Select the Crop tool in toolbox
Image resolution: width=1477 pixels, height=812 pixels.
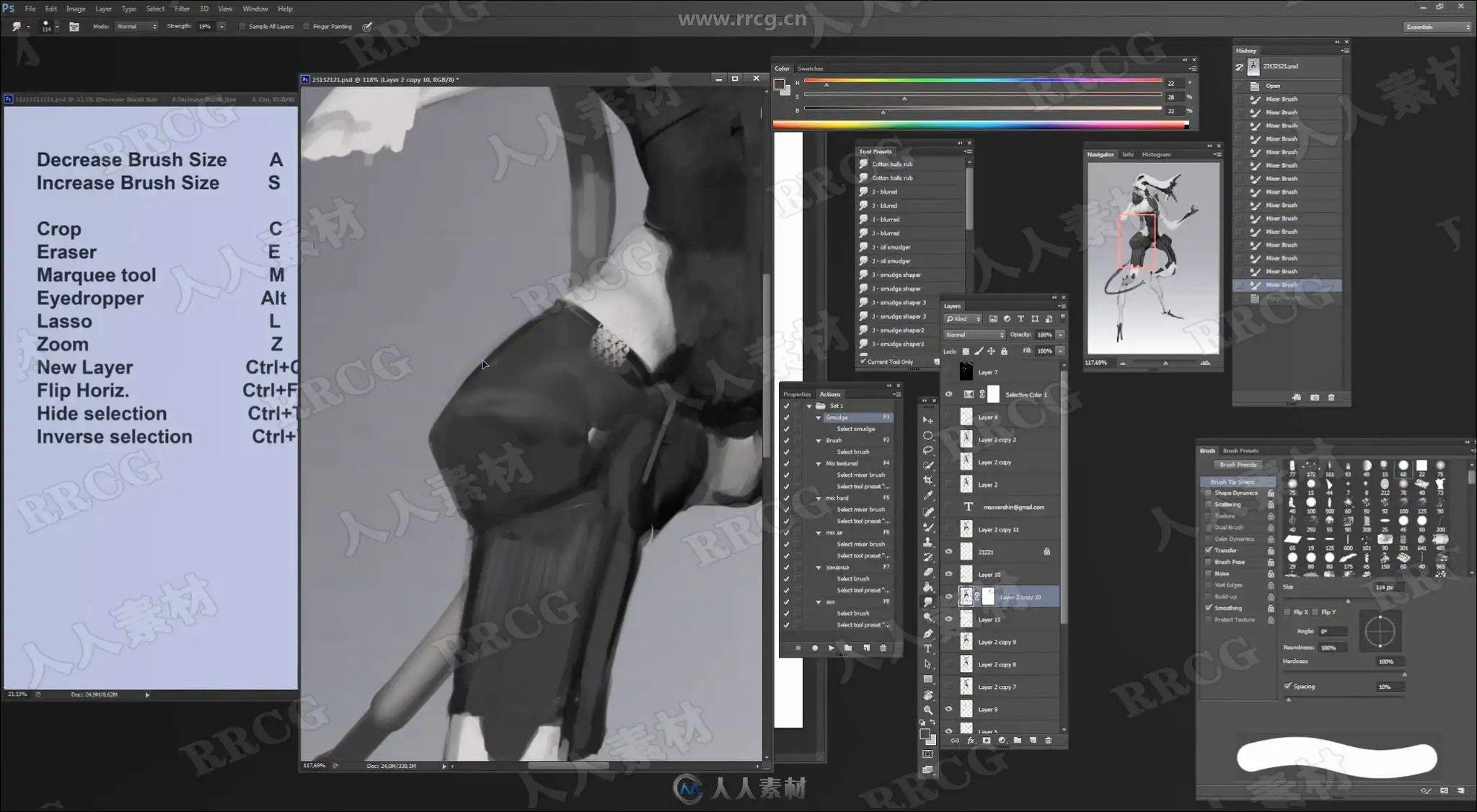tap(928, 480)
